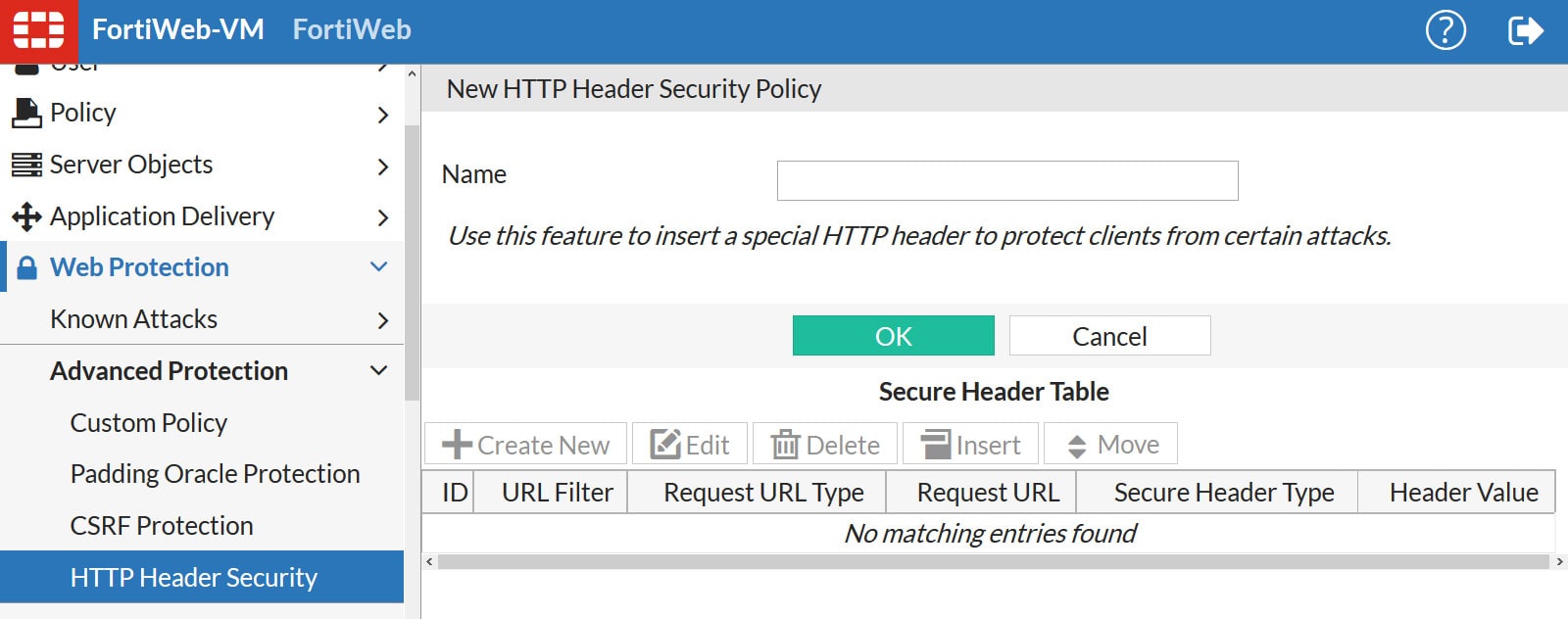Collapse the Web Protection chevron
This screenshot has height=619, width=1568.
point(379,266)
